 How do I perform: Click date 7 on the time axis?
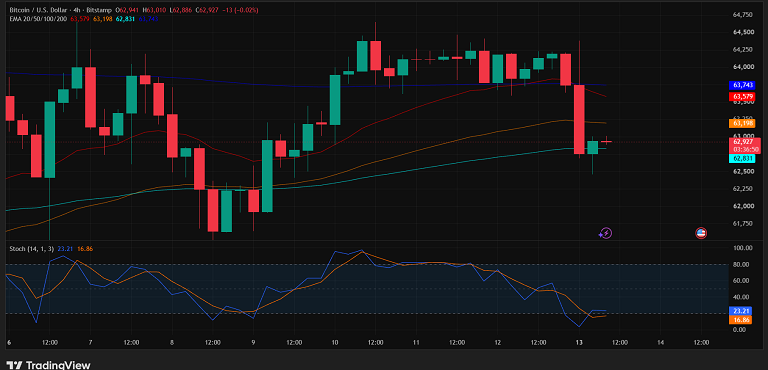pos(91,342)
